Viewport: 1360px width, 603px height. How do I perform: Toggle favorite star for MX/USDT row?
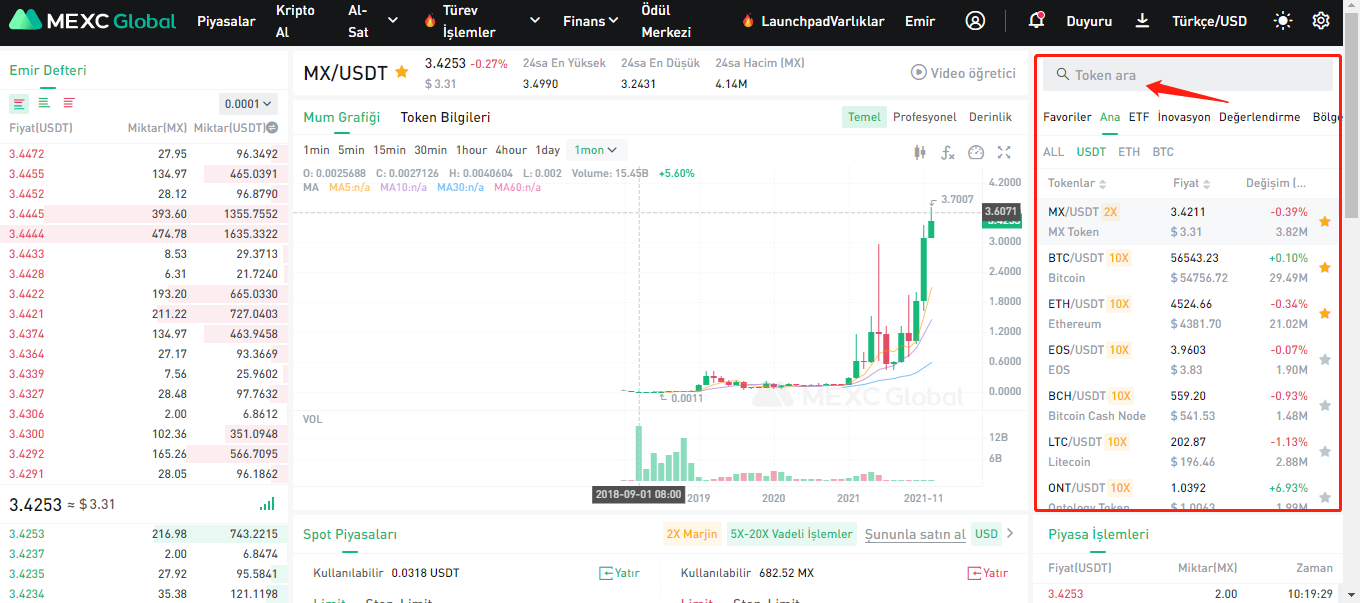1325,221
